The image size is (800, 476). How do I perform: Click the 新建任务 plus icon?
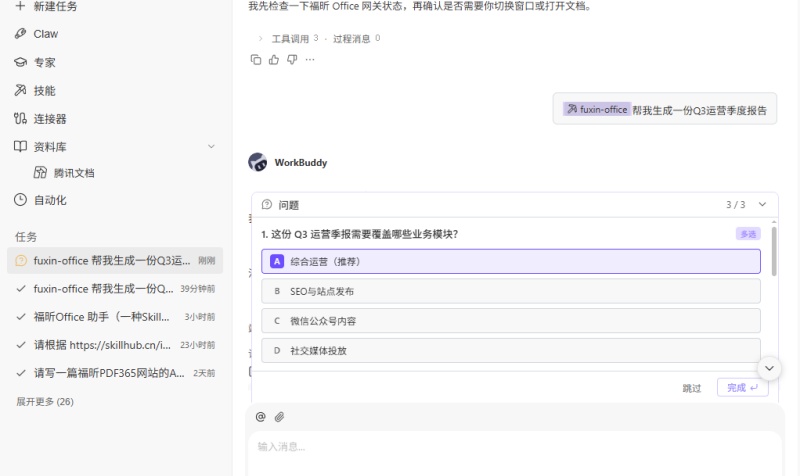tap(20, 6)
